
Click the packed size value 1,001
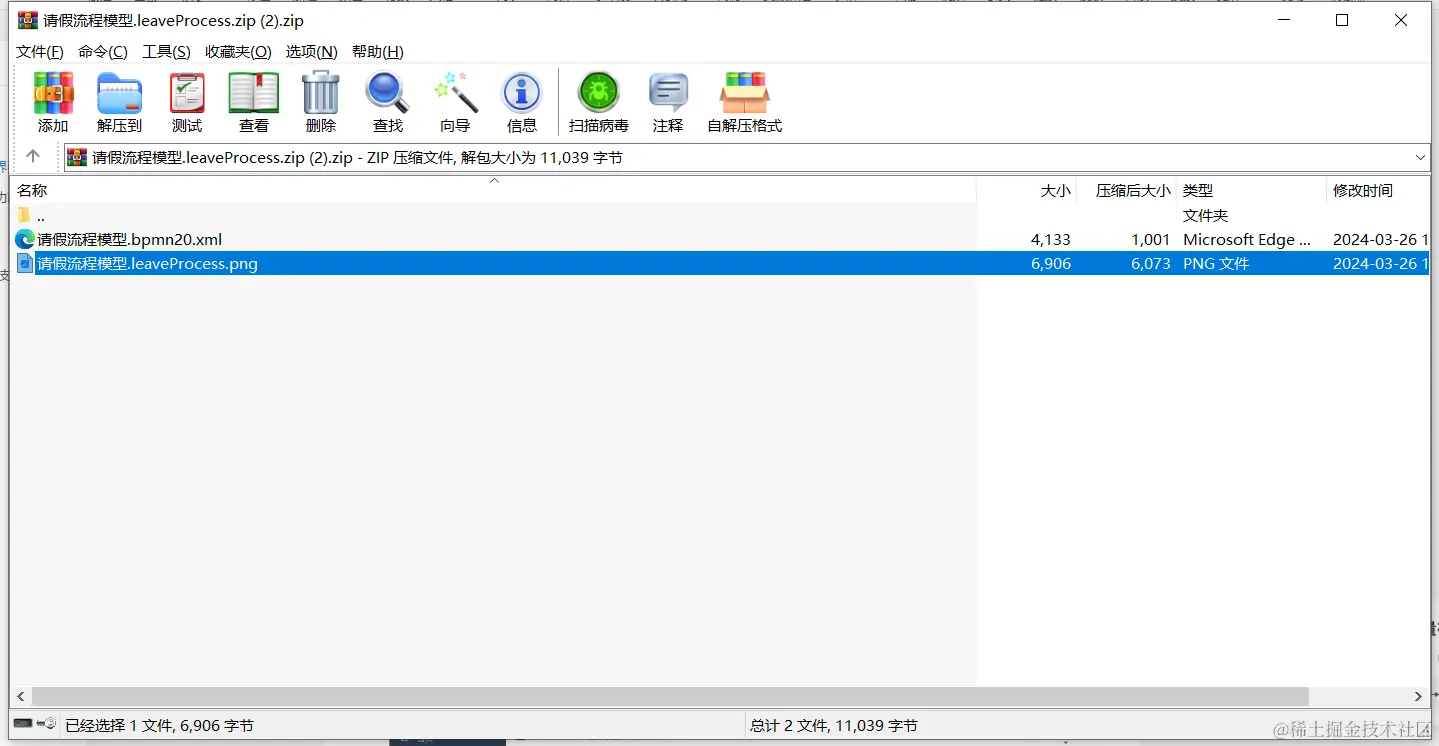(1151, 240)
